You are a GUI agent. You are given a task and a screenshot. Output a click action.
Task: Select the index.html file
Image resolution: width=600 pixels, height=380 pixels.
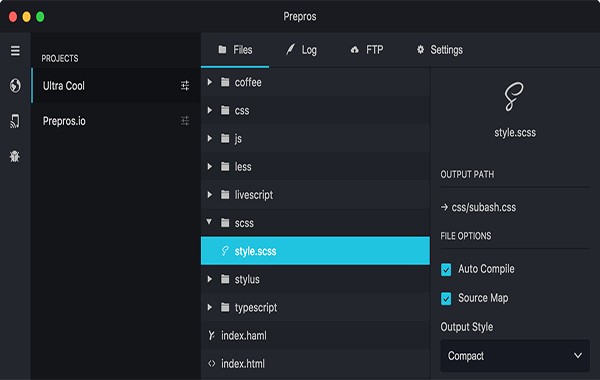(x=315, y=364)
